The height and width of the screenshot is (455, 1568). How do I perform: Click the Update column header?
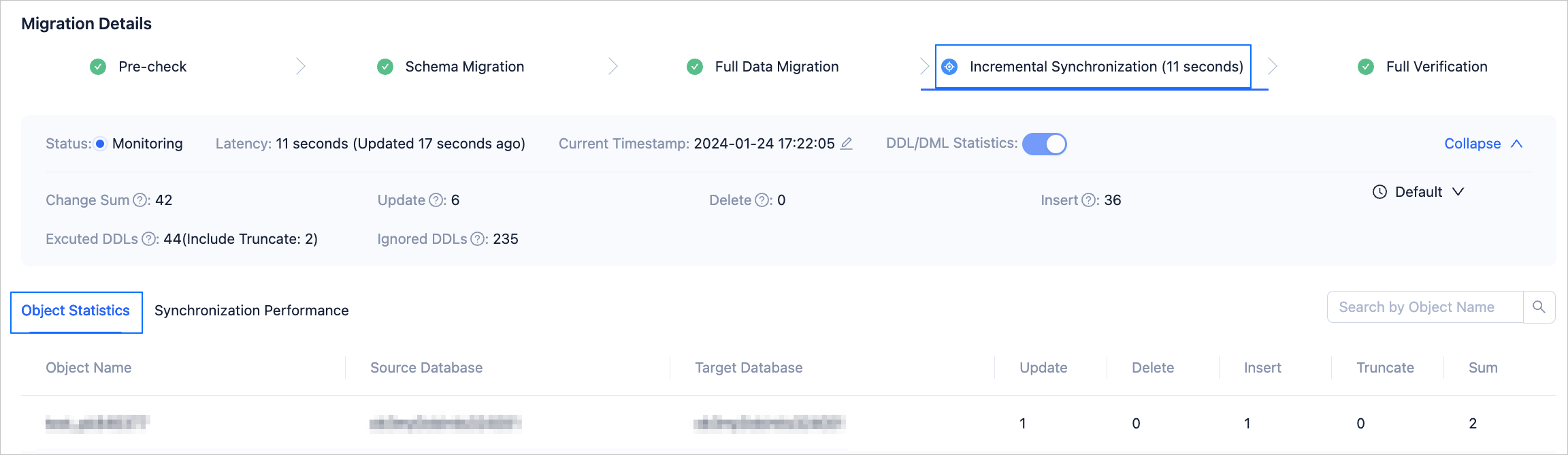(1043, 368)
